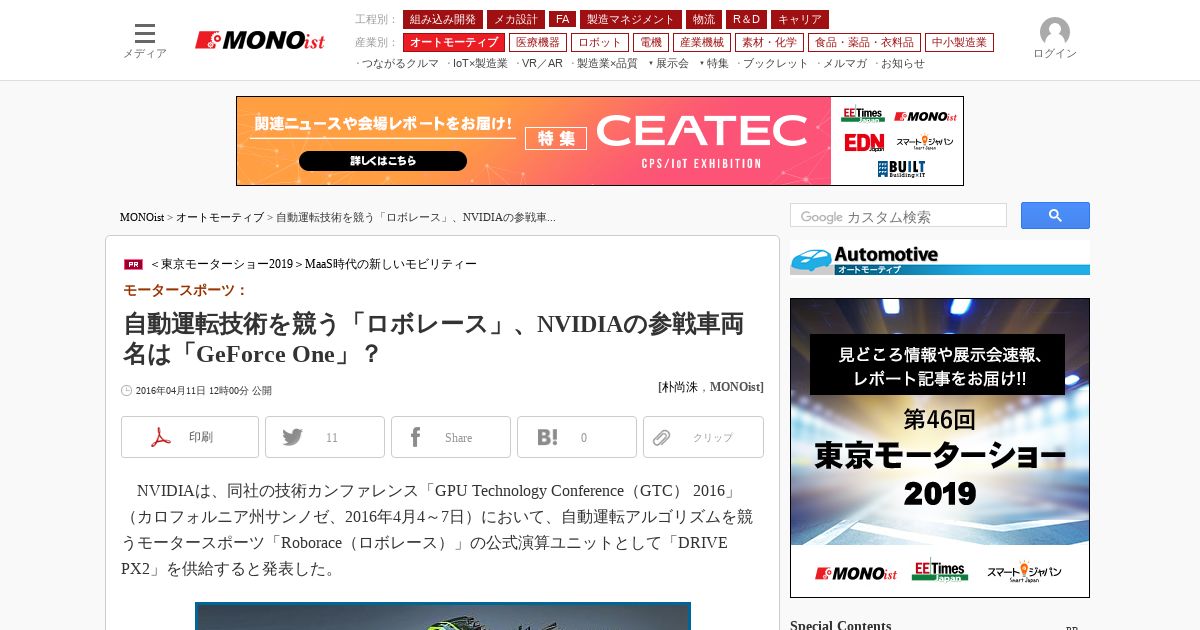The height and width of the screenshot is (630, 1200).
Task: Open メルマガ link
Action: (x=843, y=63)
